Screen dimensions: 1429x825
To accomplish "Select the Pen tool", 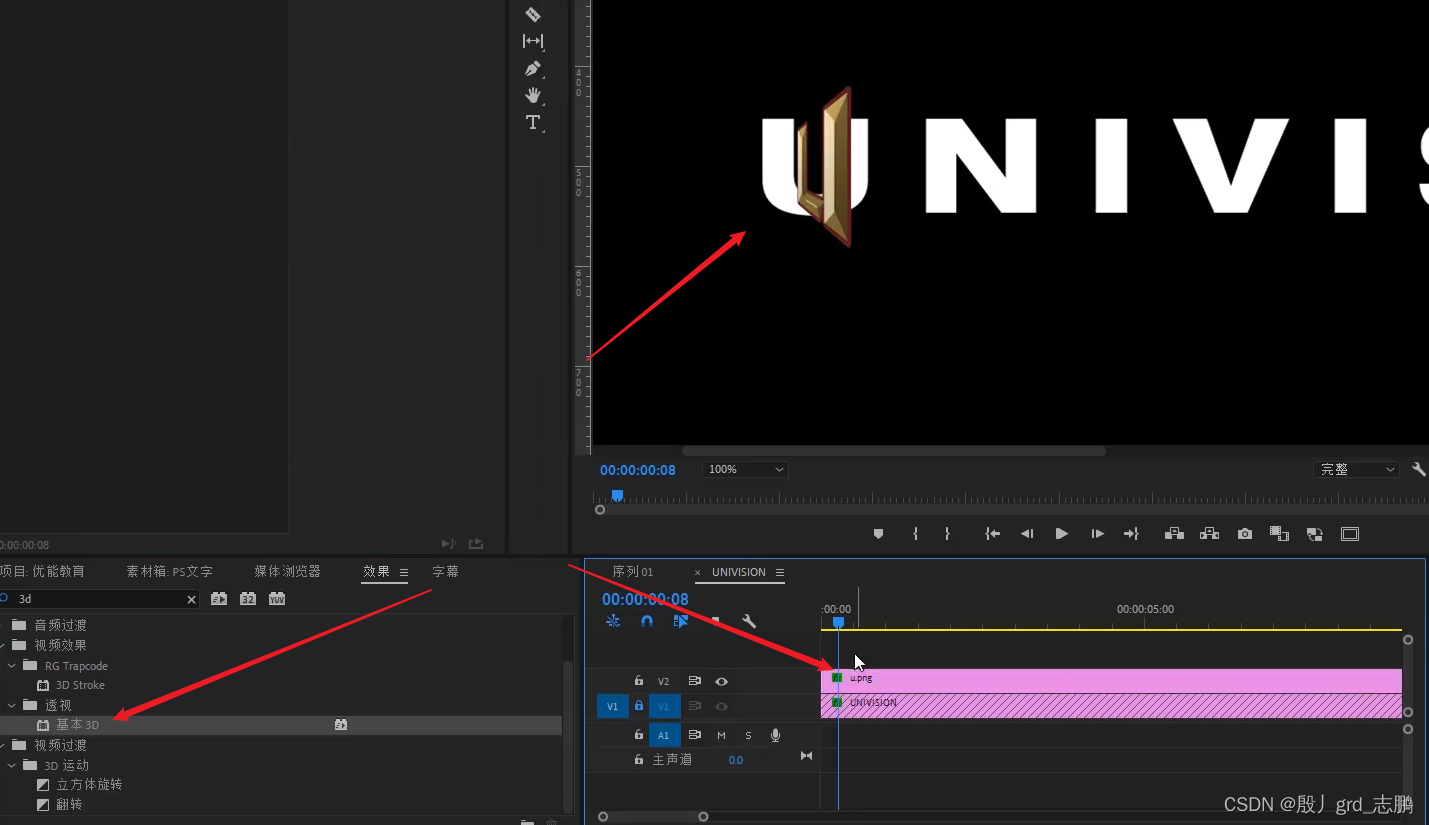I will (x=533, y=68).
